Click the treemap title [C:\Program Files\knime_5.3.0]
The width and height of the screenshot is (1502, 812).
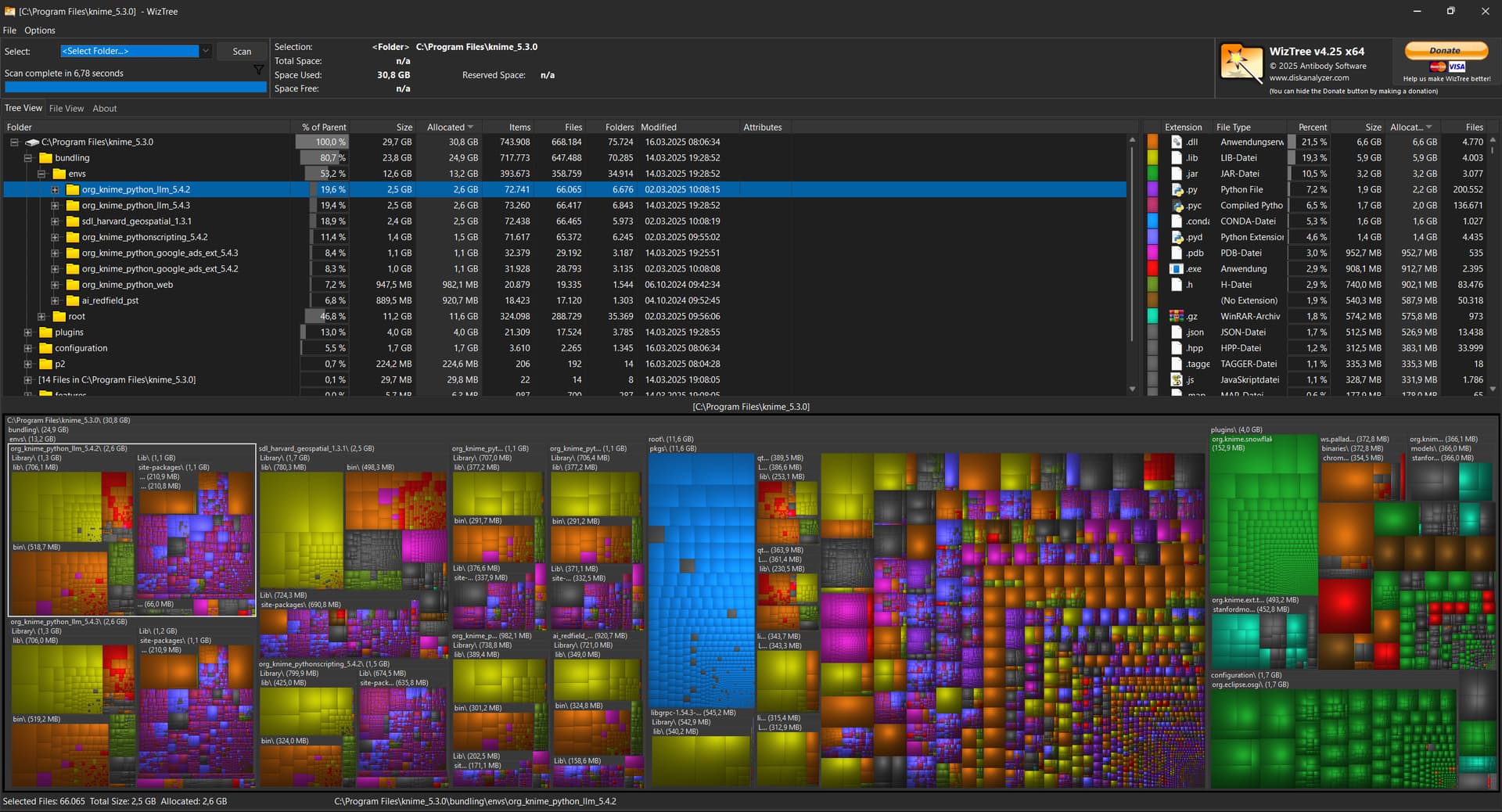[751, 407]
